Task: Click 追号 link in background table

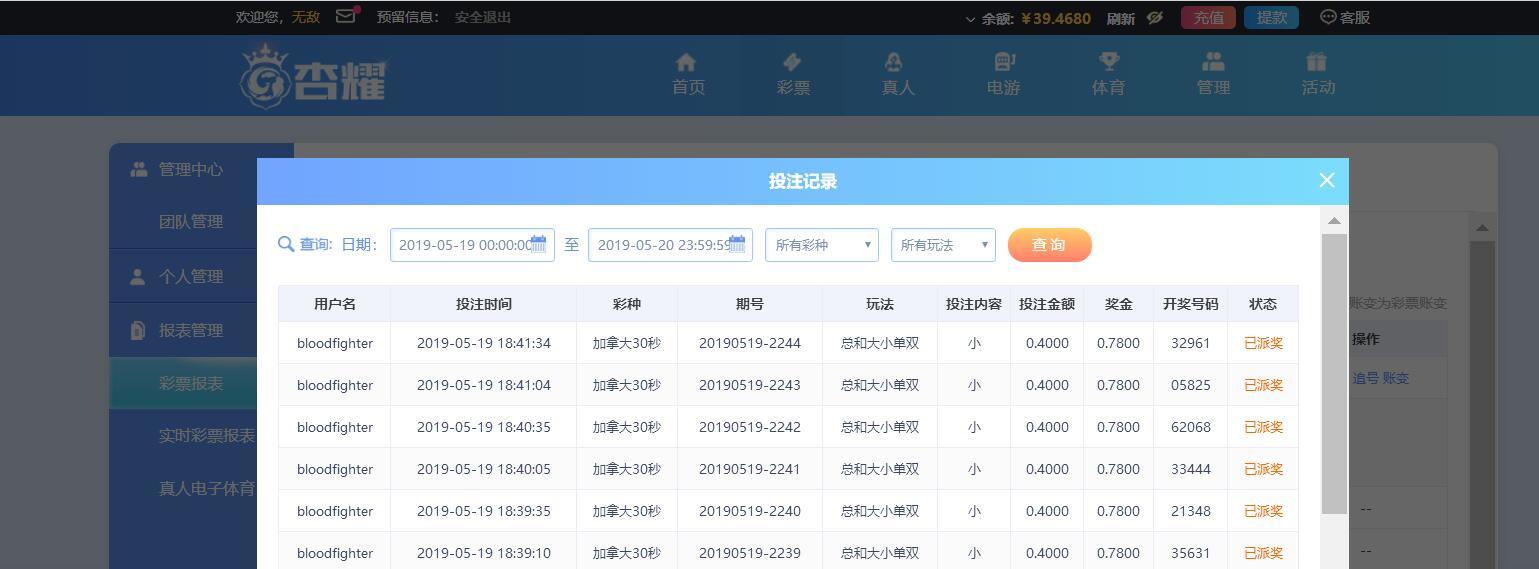Action: (x=1365, y=378)
